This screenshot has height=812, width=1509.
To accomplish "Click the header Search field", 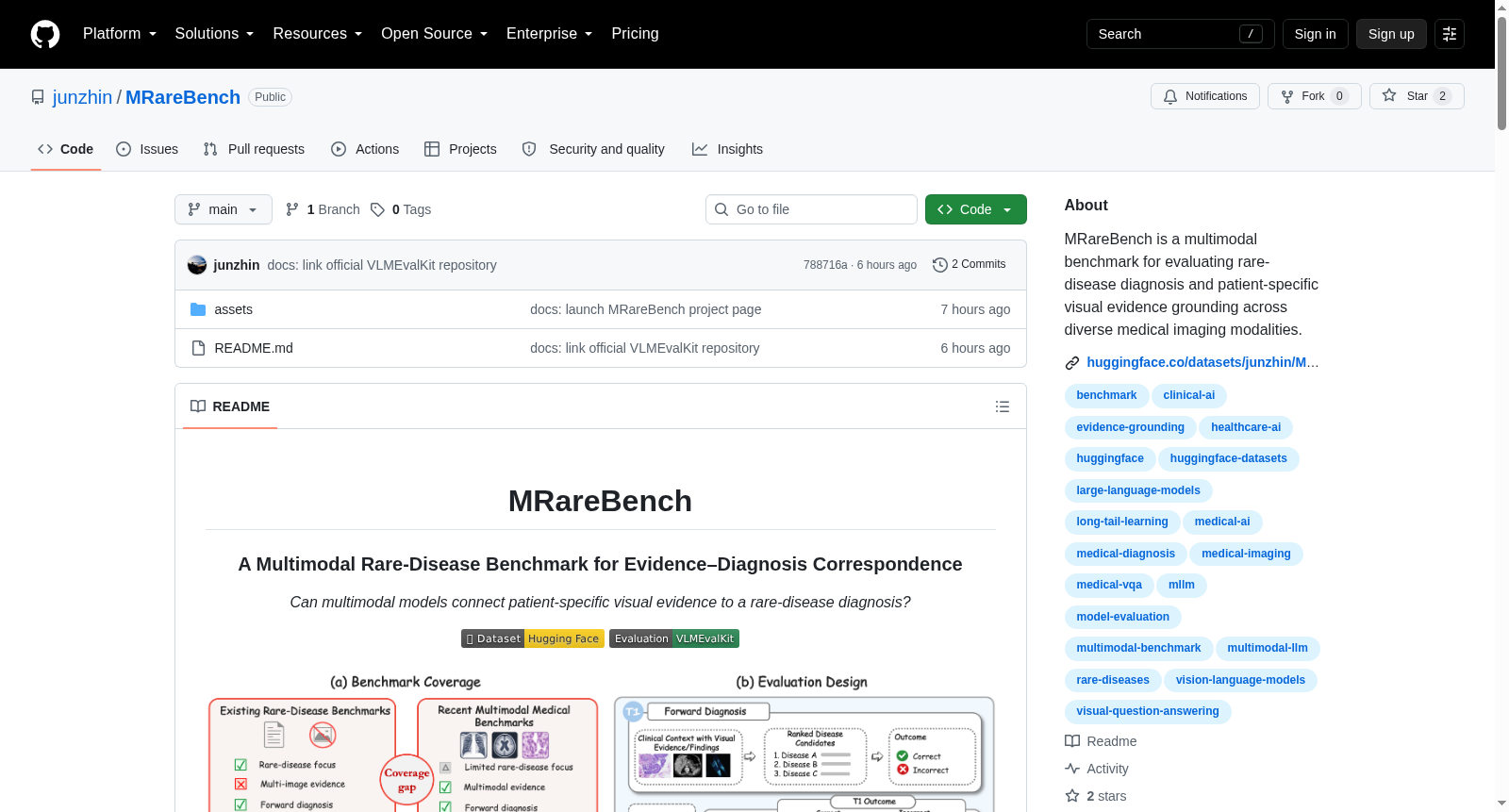I will (1180, 34).
